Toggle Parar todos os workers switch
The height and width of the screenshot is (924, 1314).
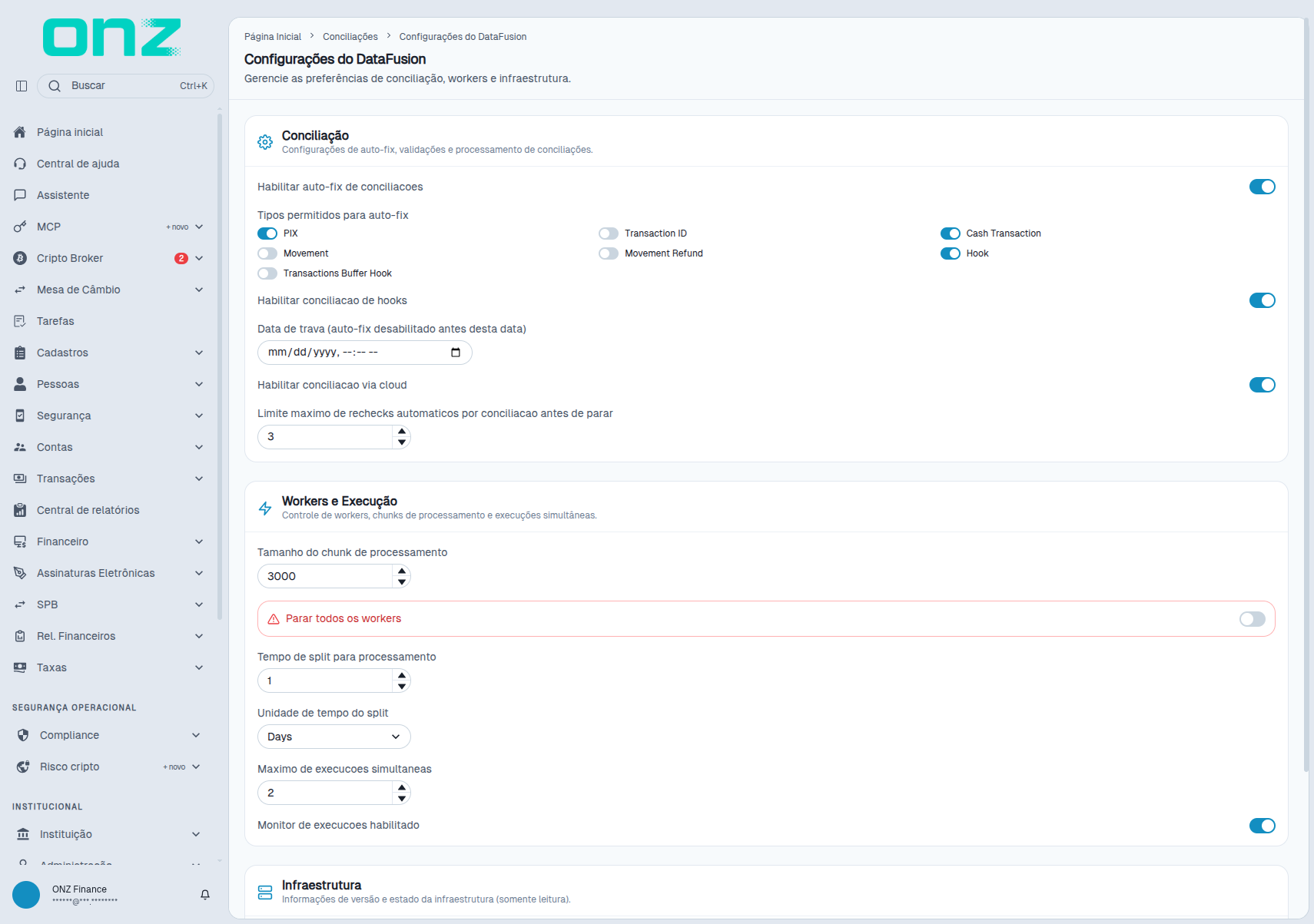tap(1253, 619)
